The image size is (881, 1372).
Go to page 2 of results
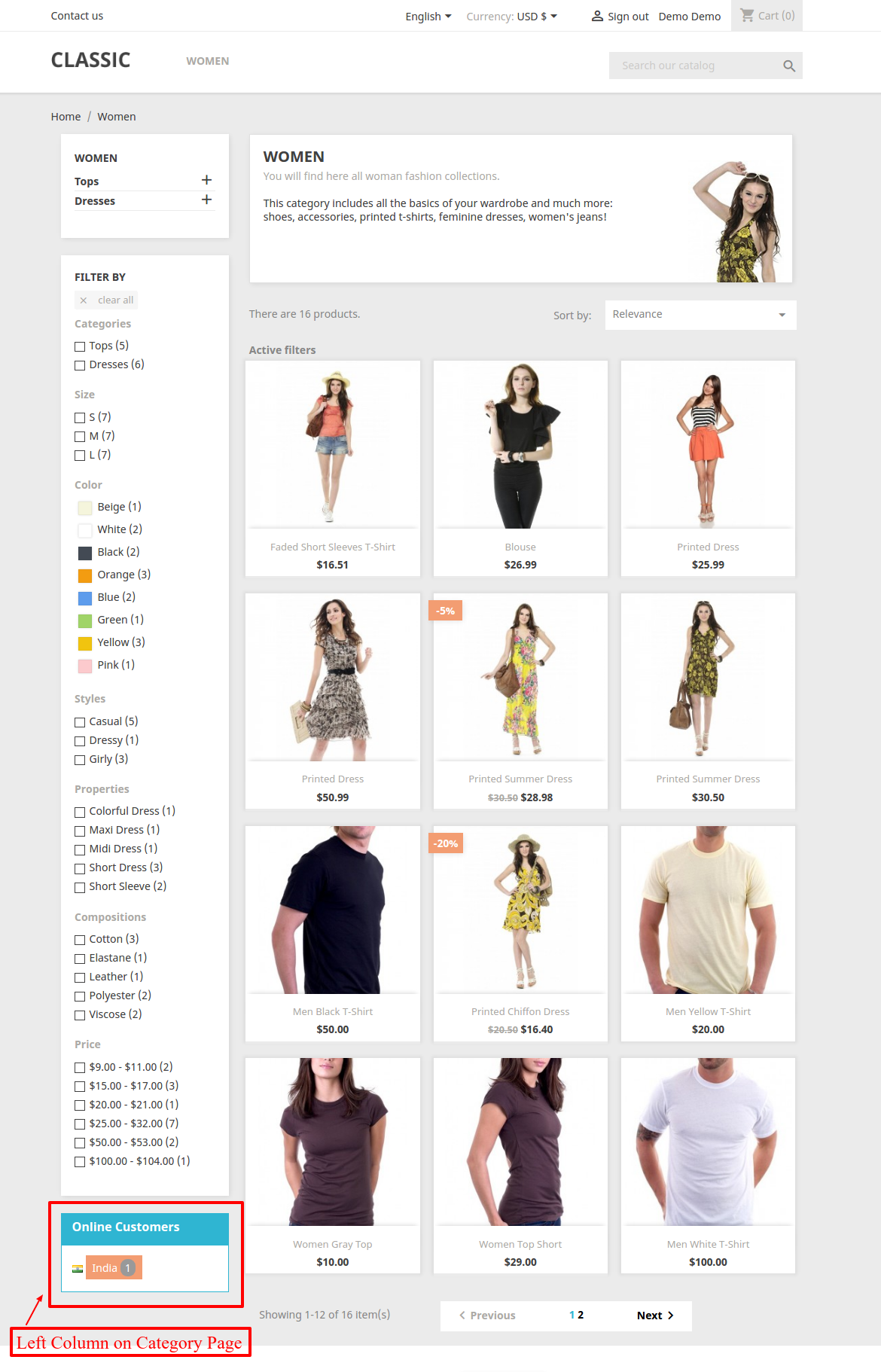(581, 1315)
